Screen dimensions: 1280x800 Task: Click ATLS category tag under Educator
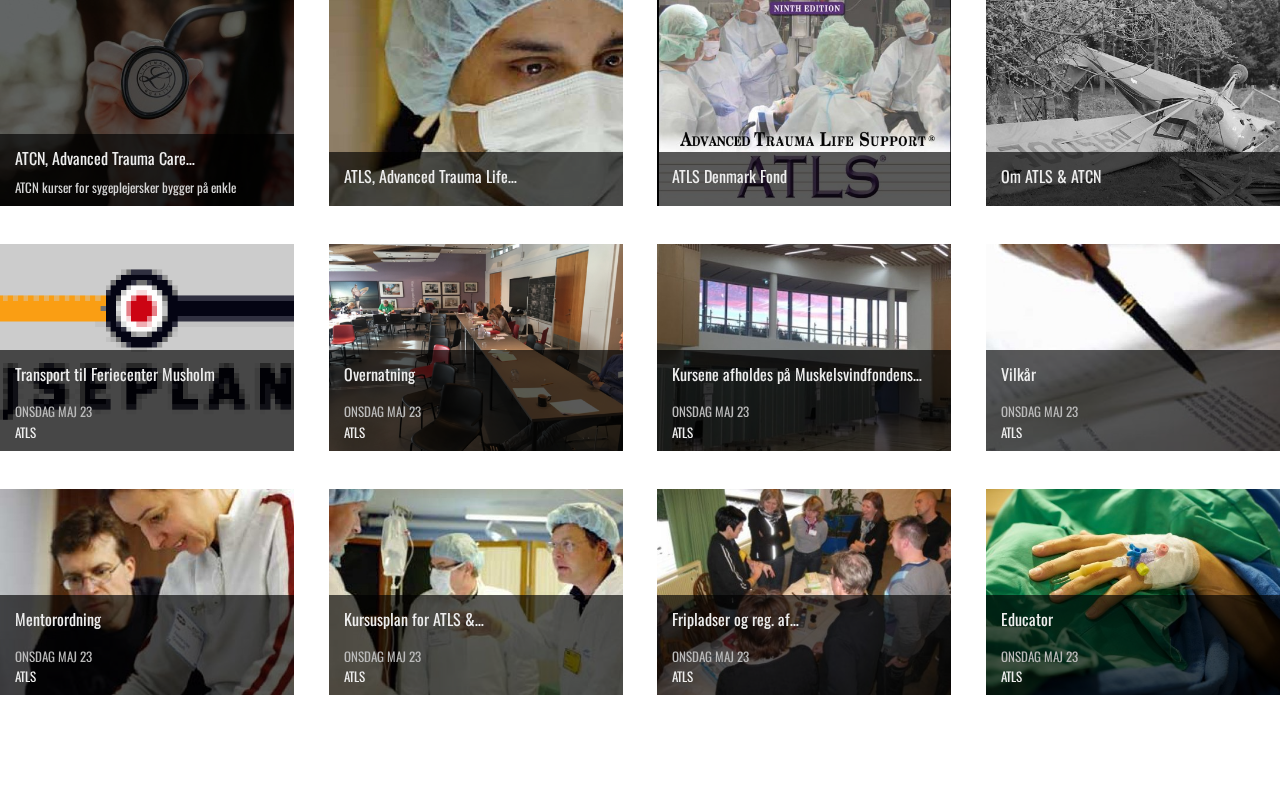tap(1011, 676)
